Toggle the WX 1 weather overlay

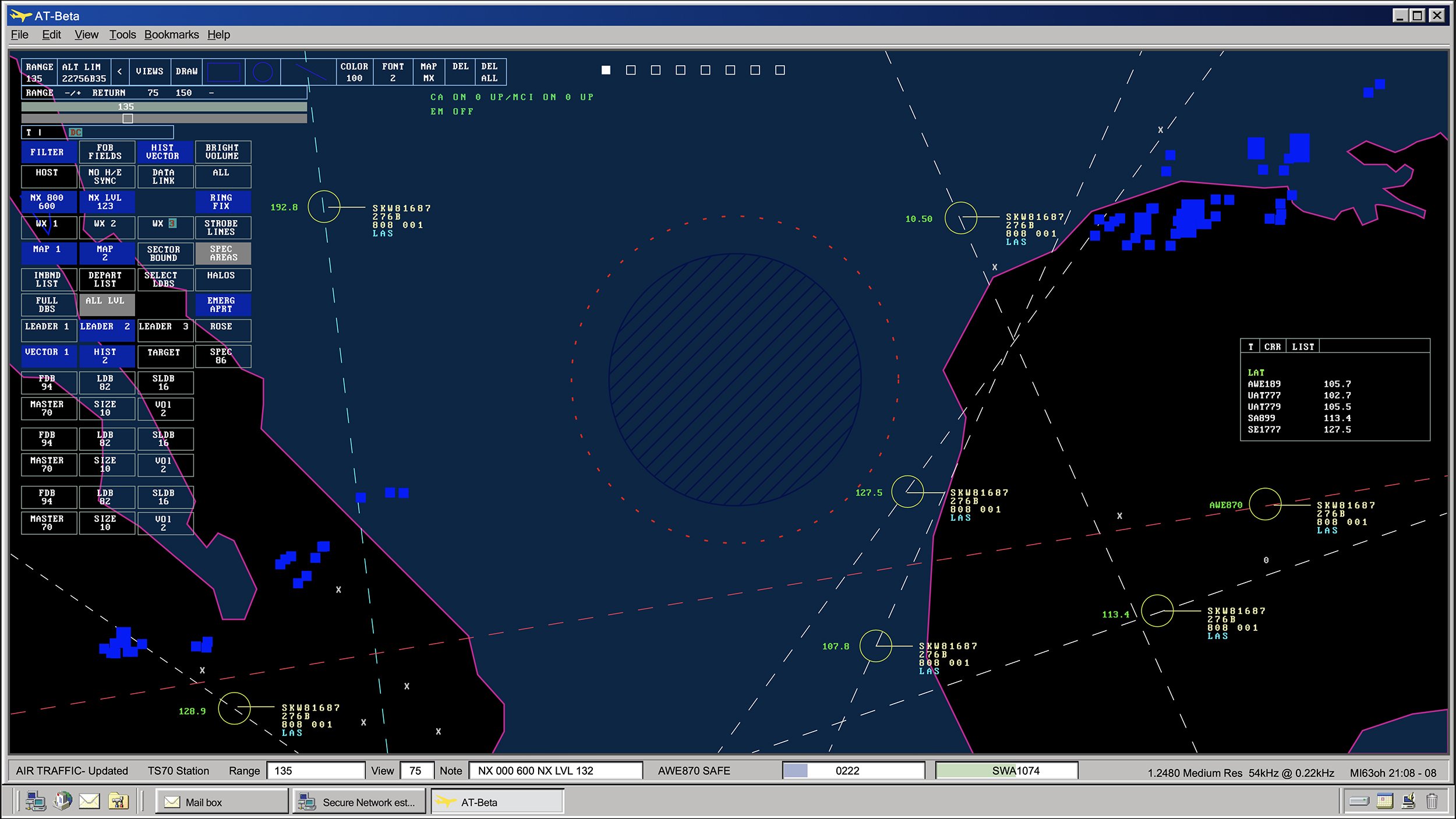pos(48,227)
